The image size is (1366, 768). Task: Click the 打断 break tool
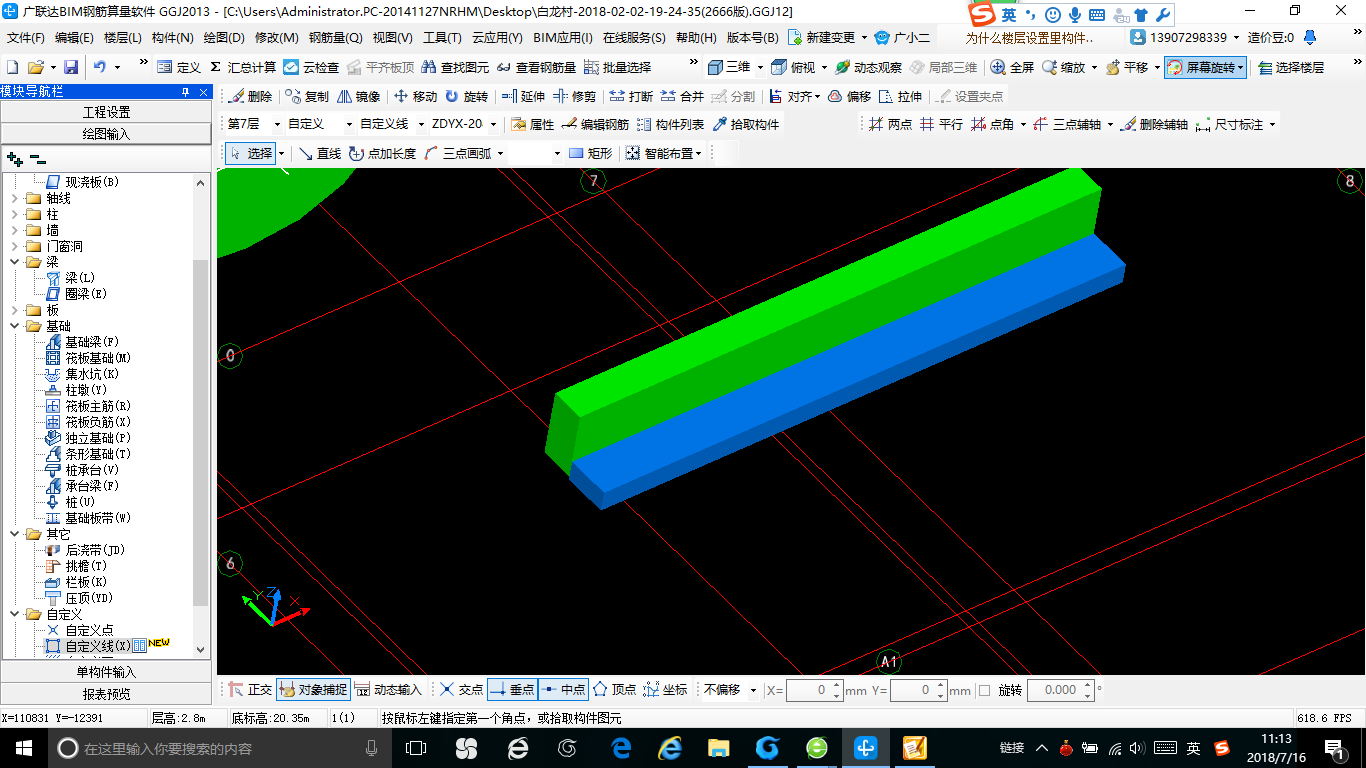point(631,97)
